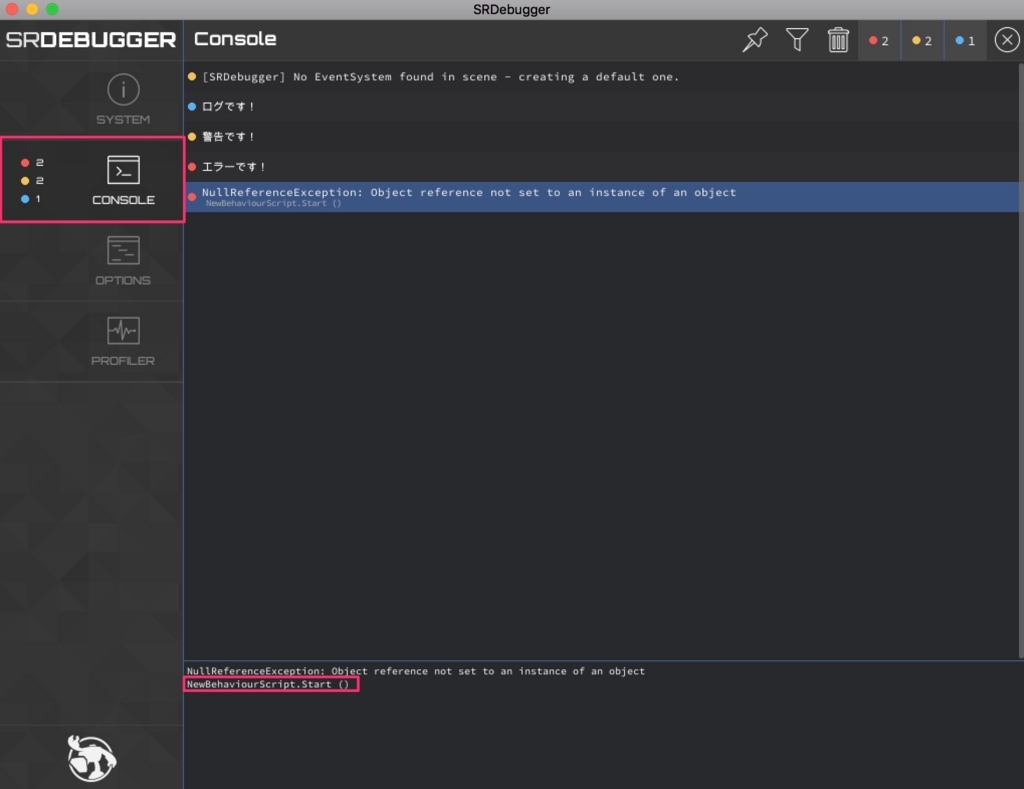This screenshot has height=789, width=1024.
Task: Click the Stompy Robot logo
Action: click(x=91, y=758)
